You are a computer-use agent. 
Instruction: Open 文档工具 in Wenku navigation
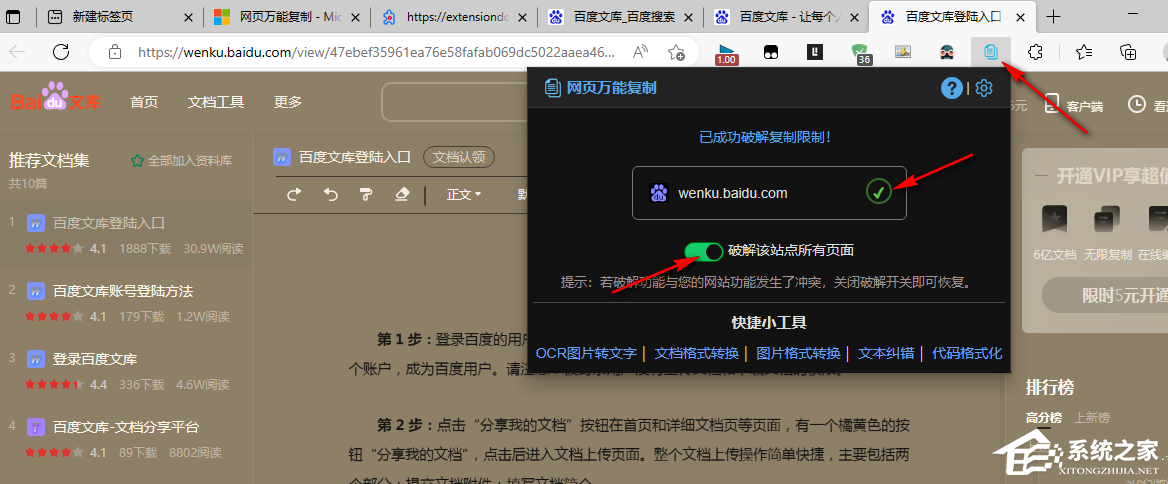[x=216, y=102]
